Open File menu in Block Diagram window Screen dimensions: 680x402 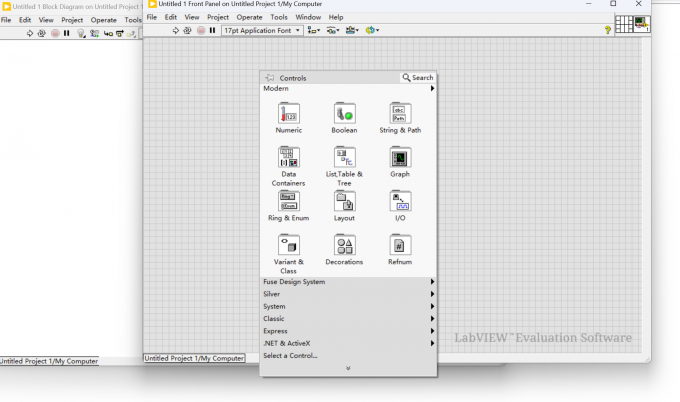click(x=6, y=20)
